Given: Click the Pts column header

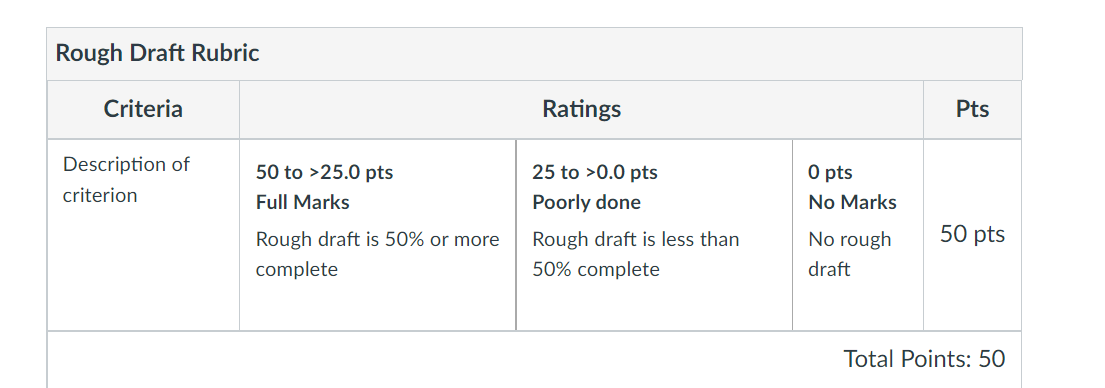Looking at the screenshot, I should tap(973, 109).
